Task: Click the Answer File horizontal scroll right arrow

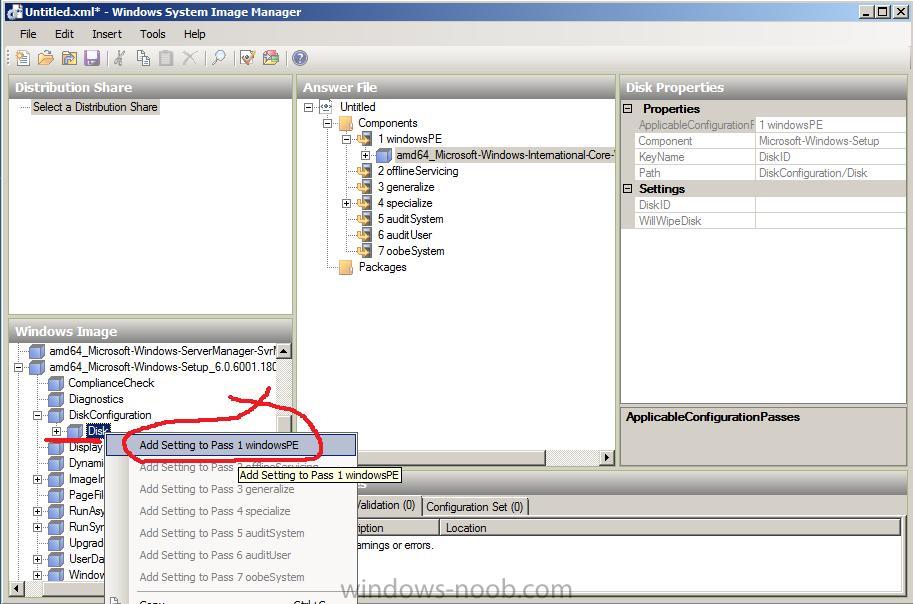Action: pos(607,458)
